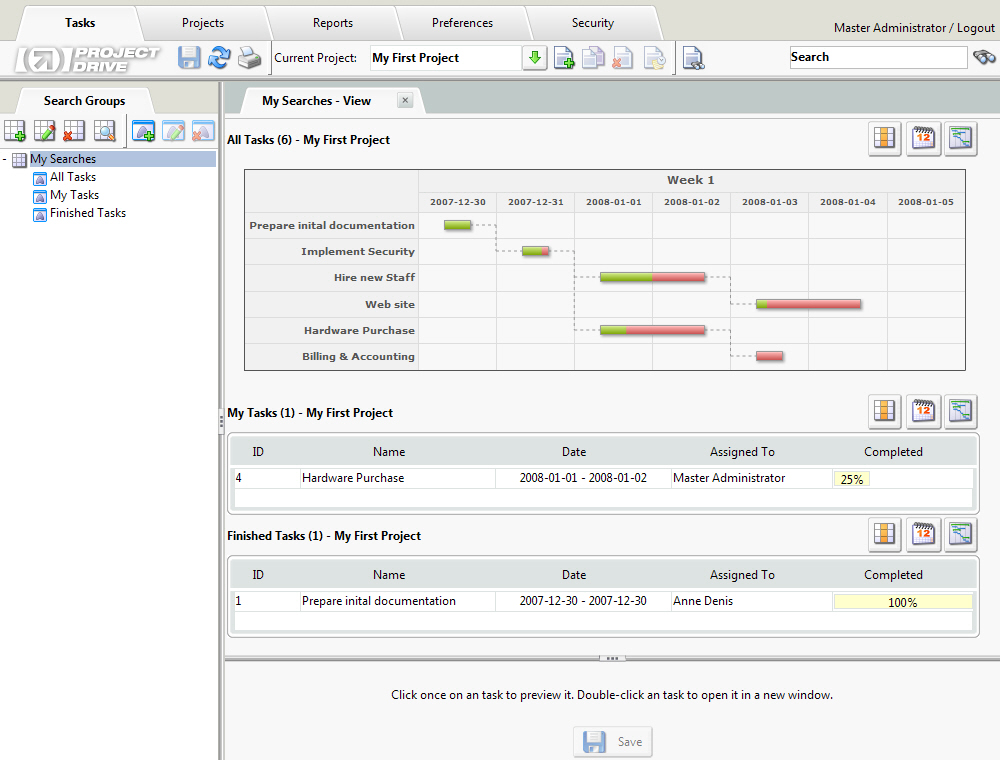Click the Hardware Purchase name in My Tasks table
This screenshot has height=760, width=1000.
pyautogui.click(x=353, y=478)
